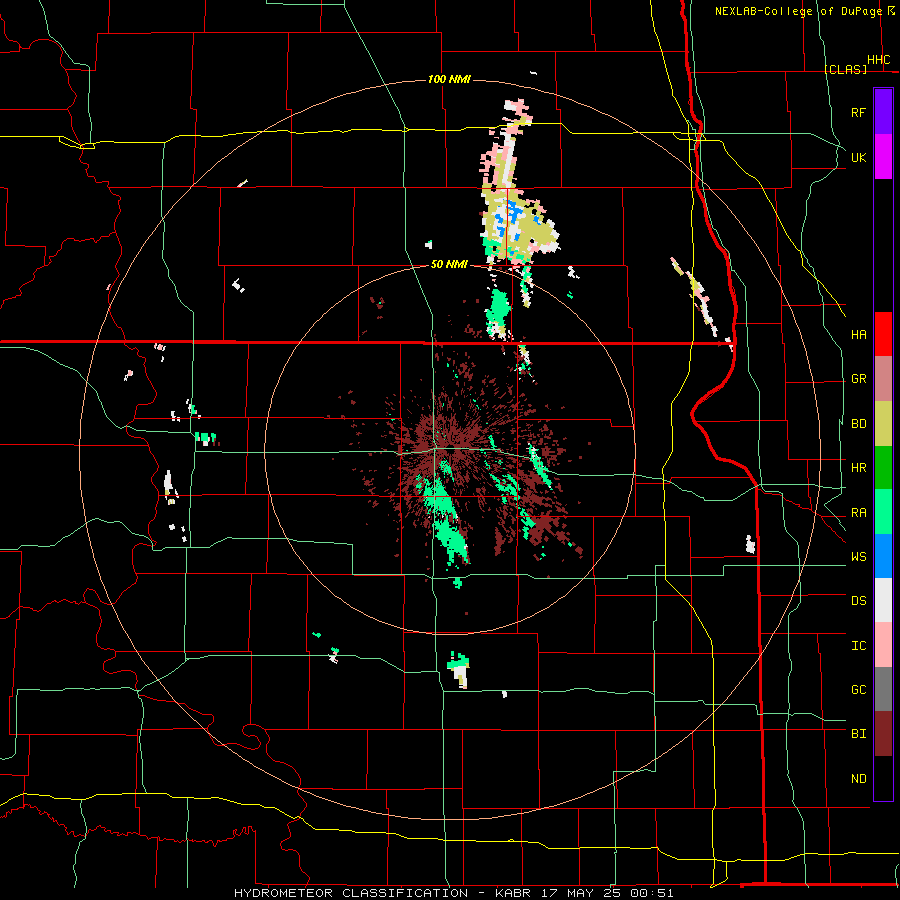Image resolution: width=900 pixels, height=900 pixels.
Task: Click the GR legend label
Action: click(x=858, y=379)
